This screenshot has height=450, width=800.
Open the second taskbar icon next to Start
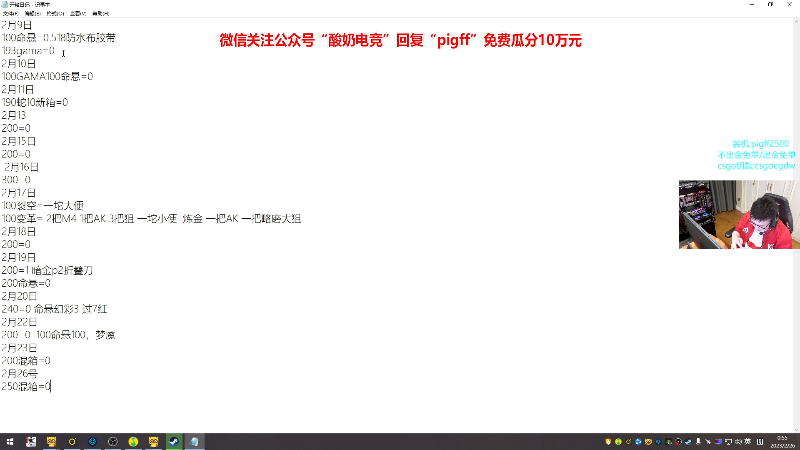[31, 442]
